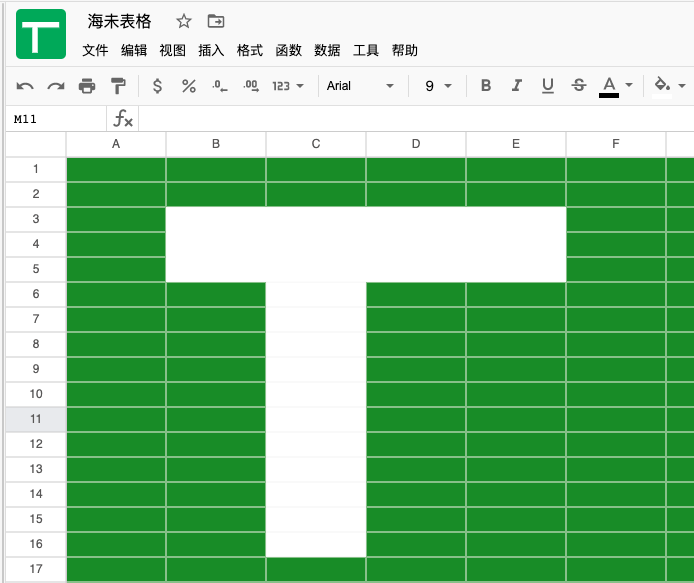Viewport: 694px width, 583px height.
Task: Expand the font size 9 dropdown
Action: 438,86
